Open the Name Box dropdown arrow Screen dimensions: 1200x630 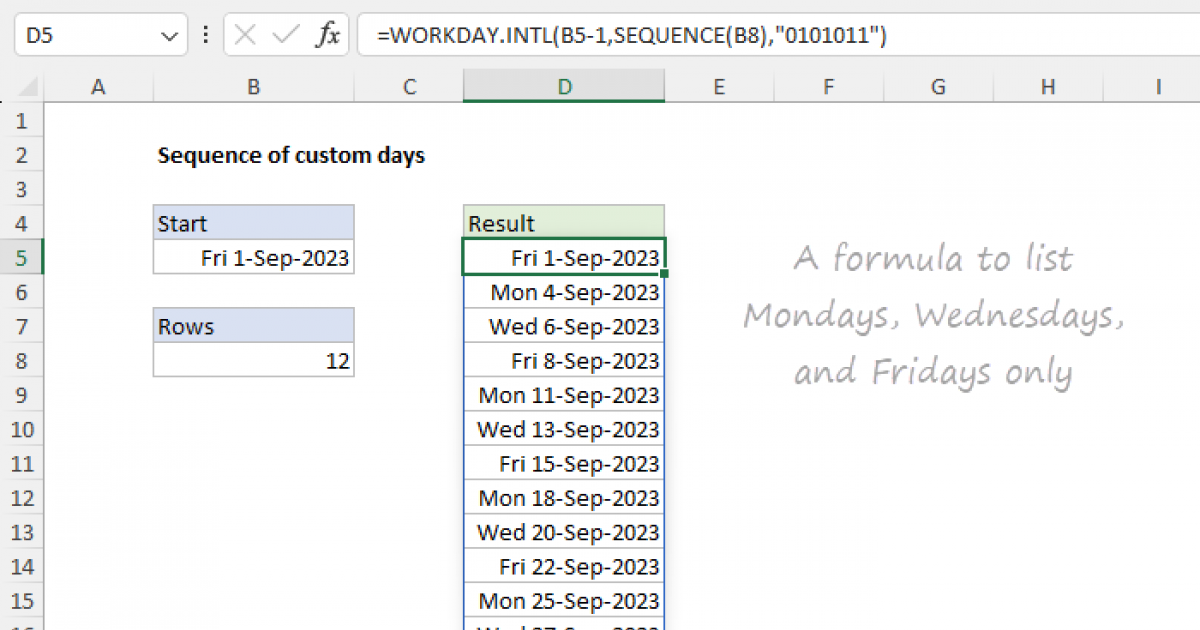point(167,37)
